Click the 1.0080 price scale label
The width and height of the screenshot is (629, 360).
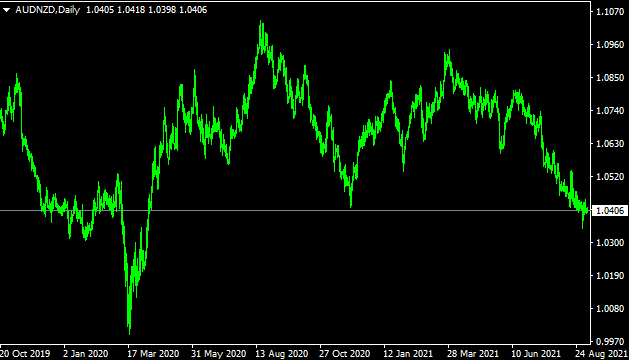tap(610, 308)
